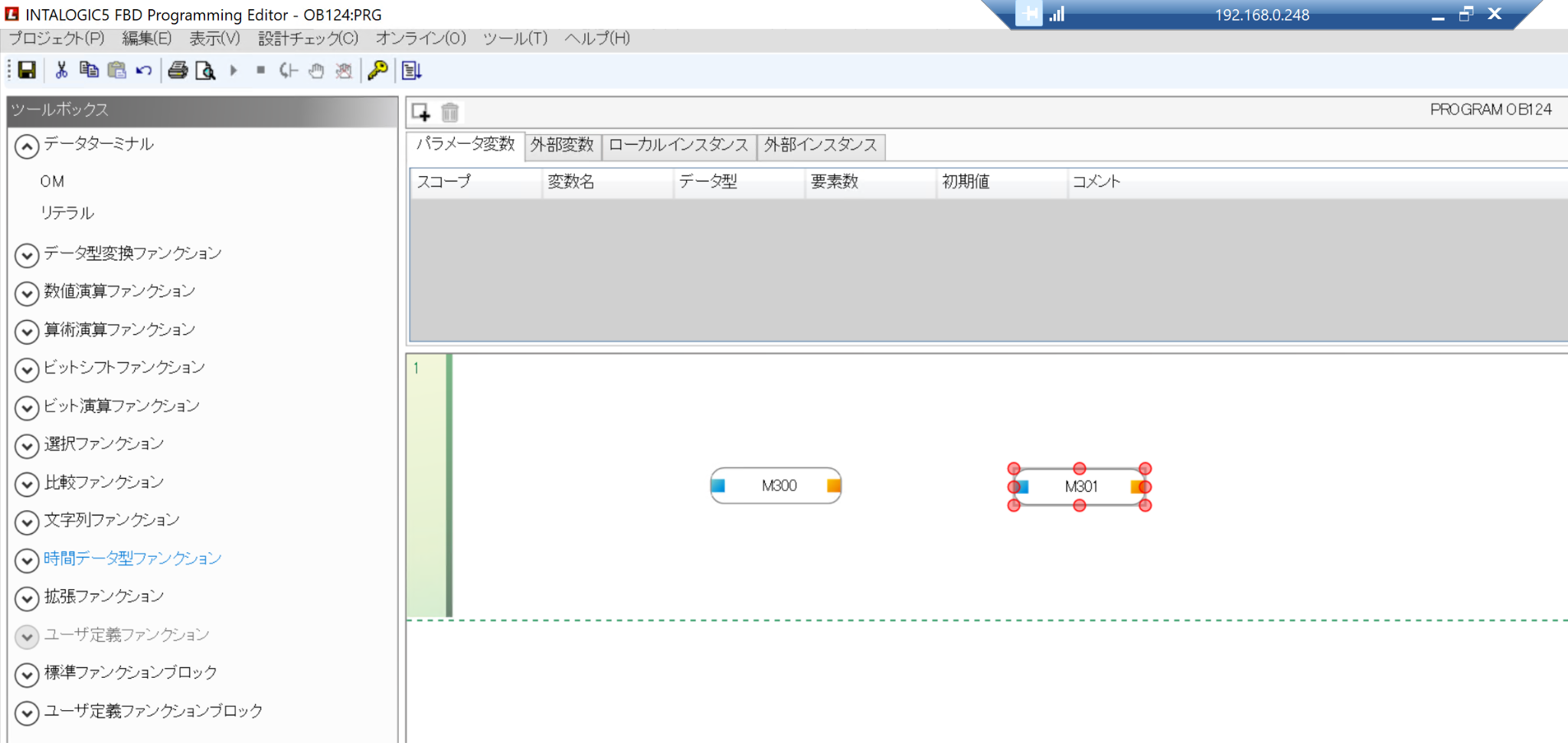Viewport: 1568px width, 743px height.
Task: Select OM item in toolbox
Action: [x=52, y=182]
